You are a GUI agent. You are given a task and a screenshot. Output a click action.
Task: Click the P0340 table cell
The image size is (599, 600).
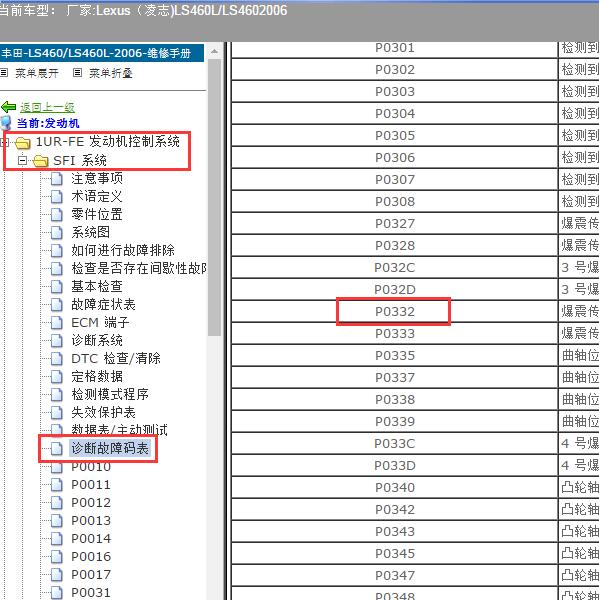click(395, 488)
